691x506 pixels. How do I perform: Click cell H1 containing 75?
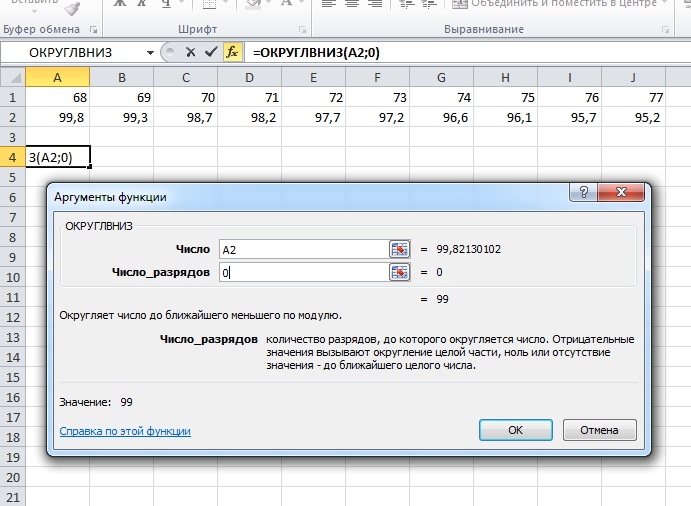pos(505,97)
